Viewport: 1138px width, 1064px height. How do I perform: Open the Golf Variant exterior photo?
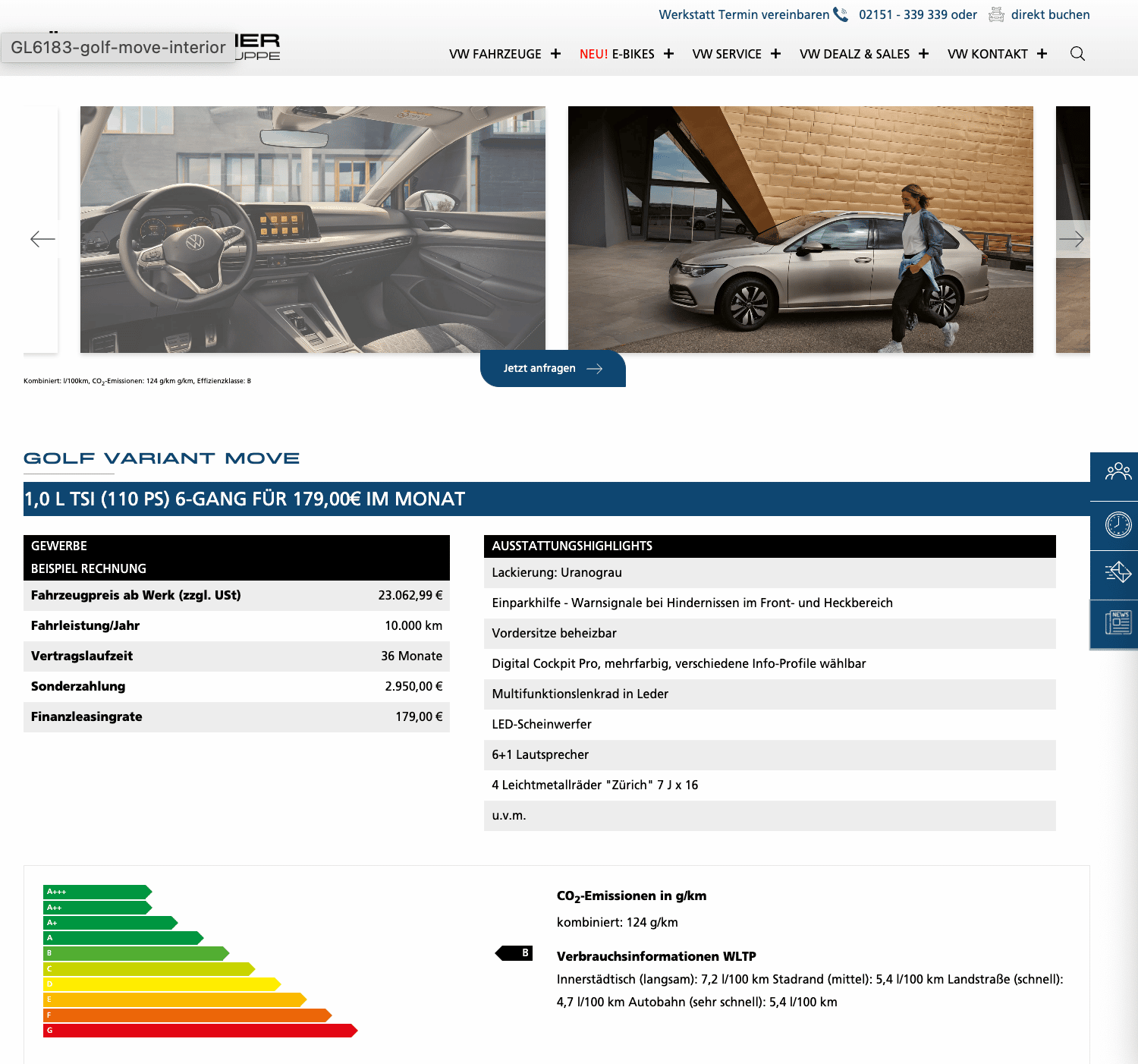pos(800,229)
